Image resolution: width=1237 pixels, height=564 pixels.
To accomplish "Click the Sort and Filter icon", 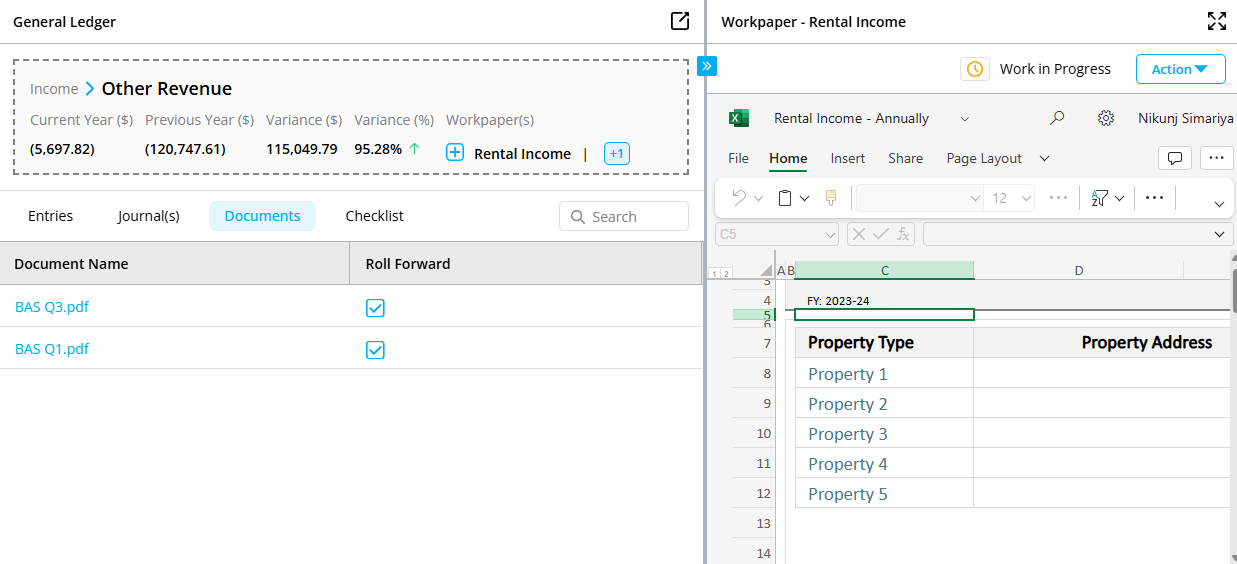I will click(1100, 198).
